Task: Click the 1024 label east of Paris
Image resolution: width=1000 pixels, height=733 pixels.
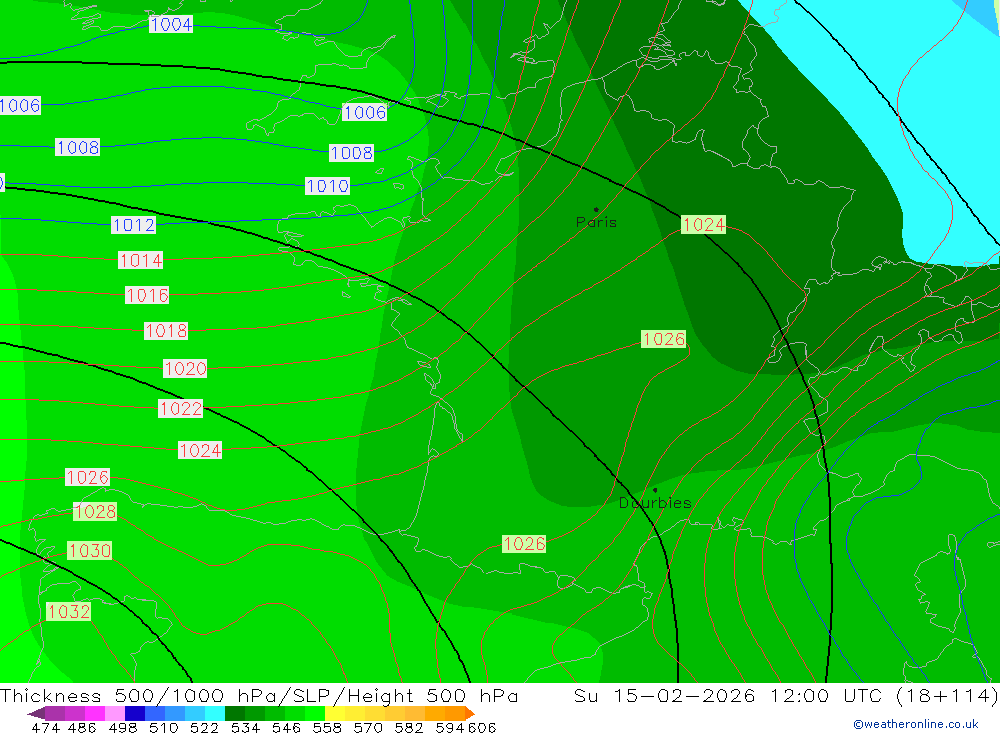Action: click(x=703, y=225)
